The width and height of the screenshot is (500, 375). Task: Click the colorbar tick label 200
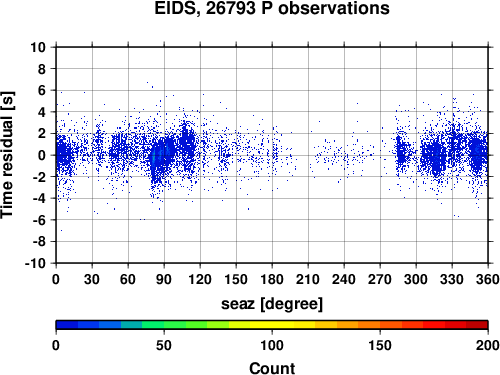click(x=487, y=345)
